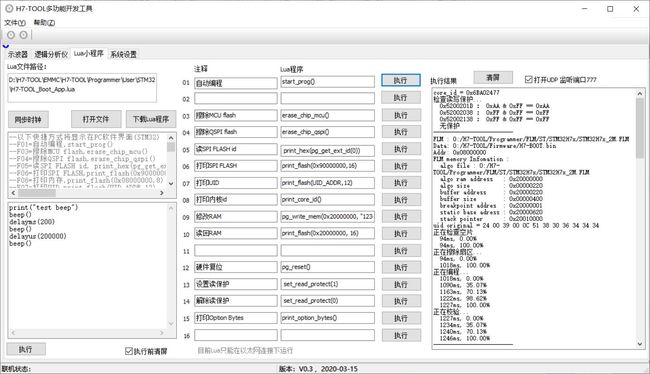Execute row 05 读SPI FLASH id
This screenshot has width=650, height=374.
(401, 149)
